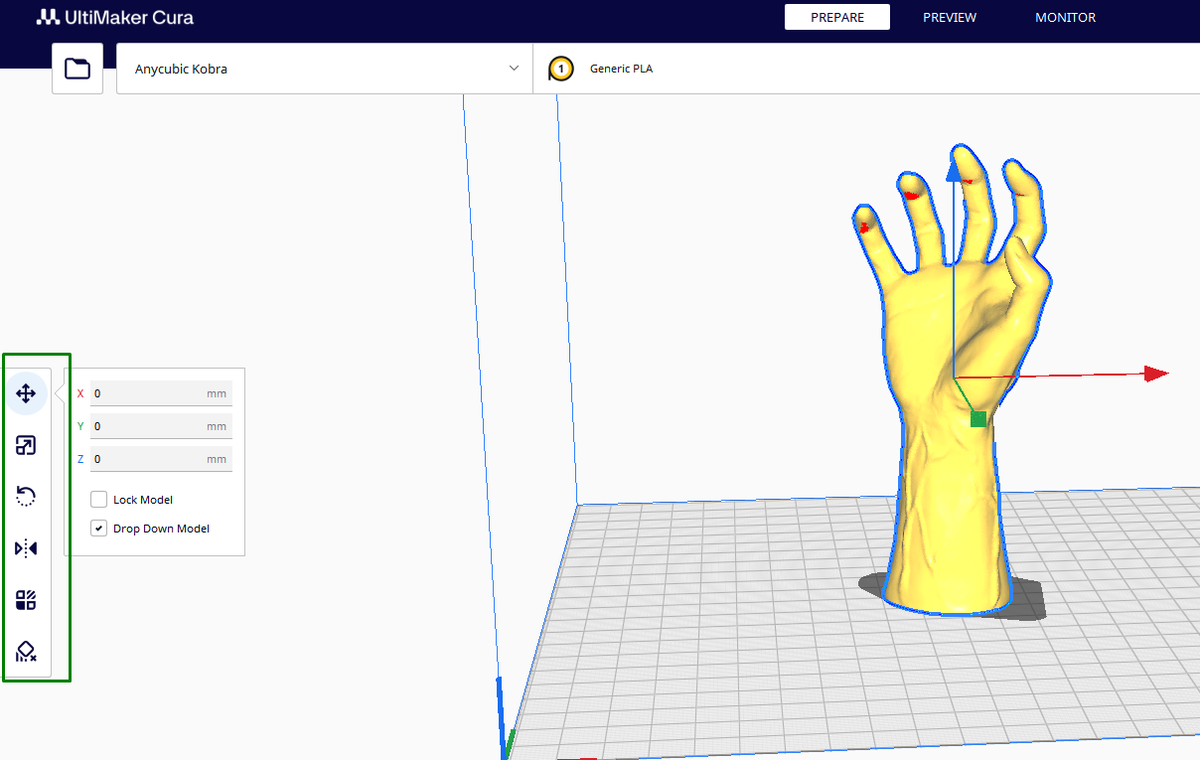This screenshot has height=760, width=1200.
Task: Switch to the MONITOR stage
Action: [1065, 17]
